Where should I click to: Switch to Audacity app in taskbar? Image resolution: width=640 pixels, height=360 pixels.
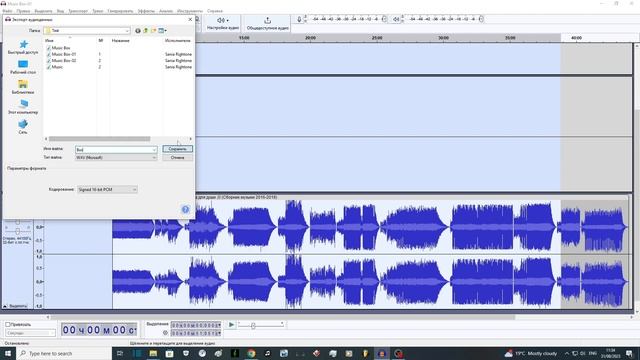click(x=382, y=353)
